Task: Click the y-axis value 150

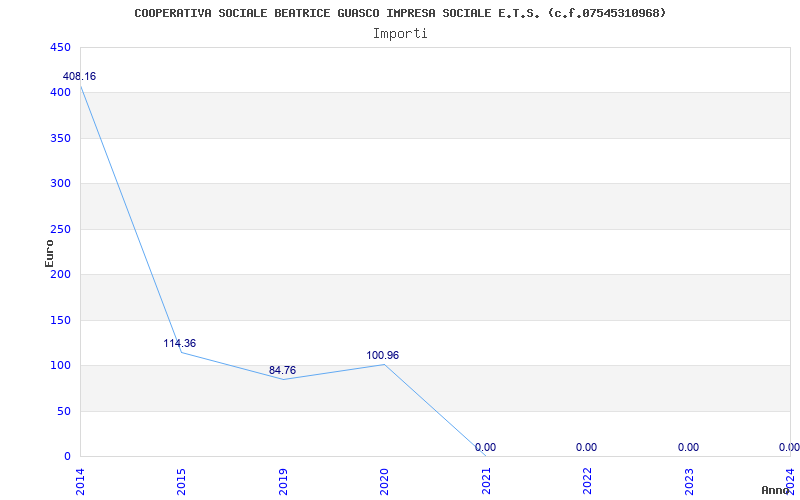Action: click(60, 320)
